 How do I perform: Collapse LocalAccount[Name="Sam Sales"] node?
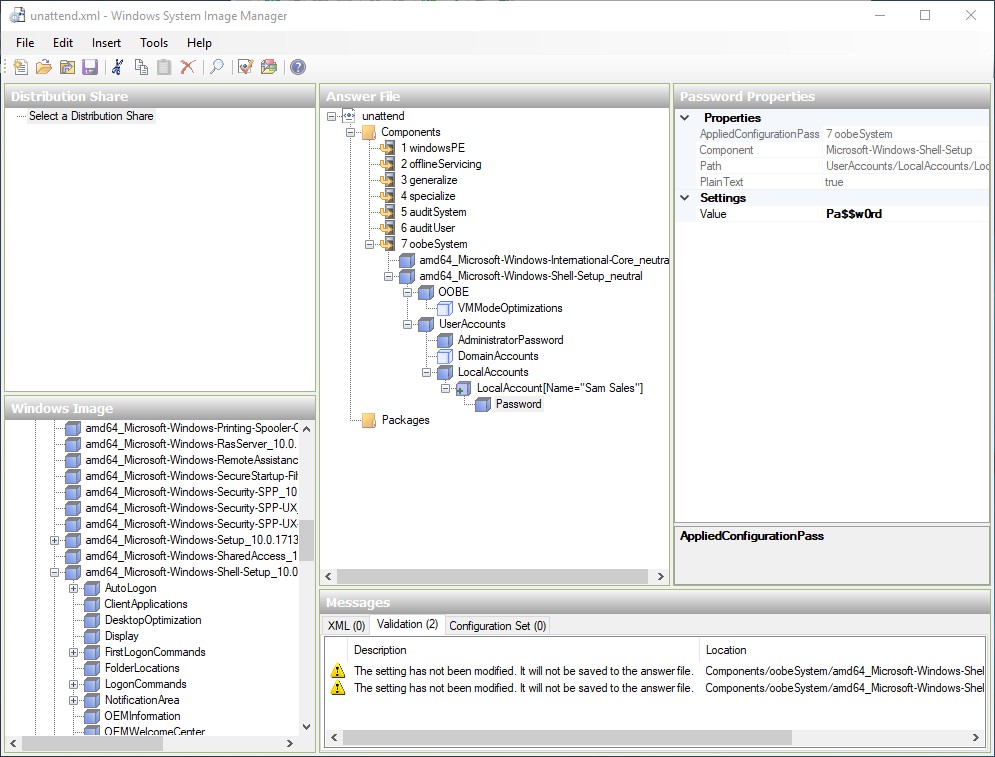[x=445, y=388]
